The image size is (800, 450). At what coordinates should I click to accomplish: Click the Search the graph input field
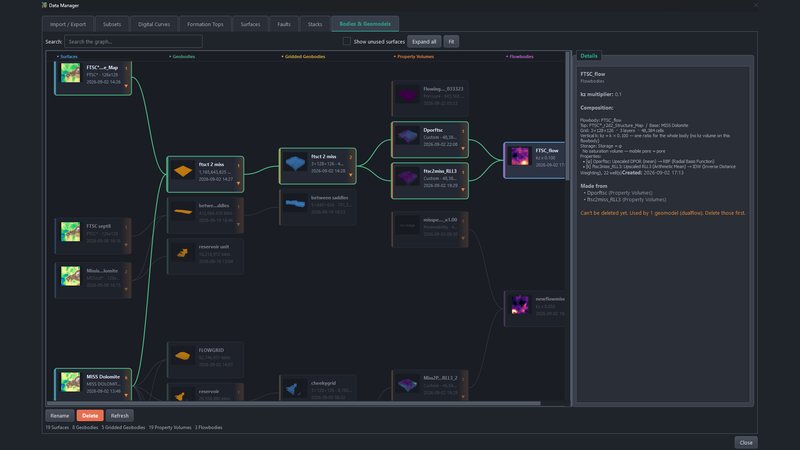pos(134,41)
